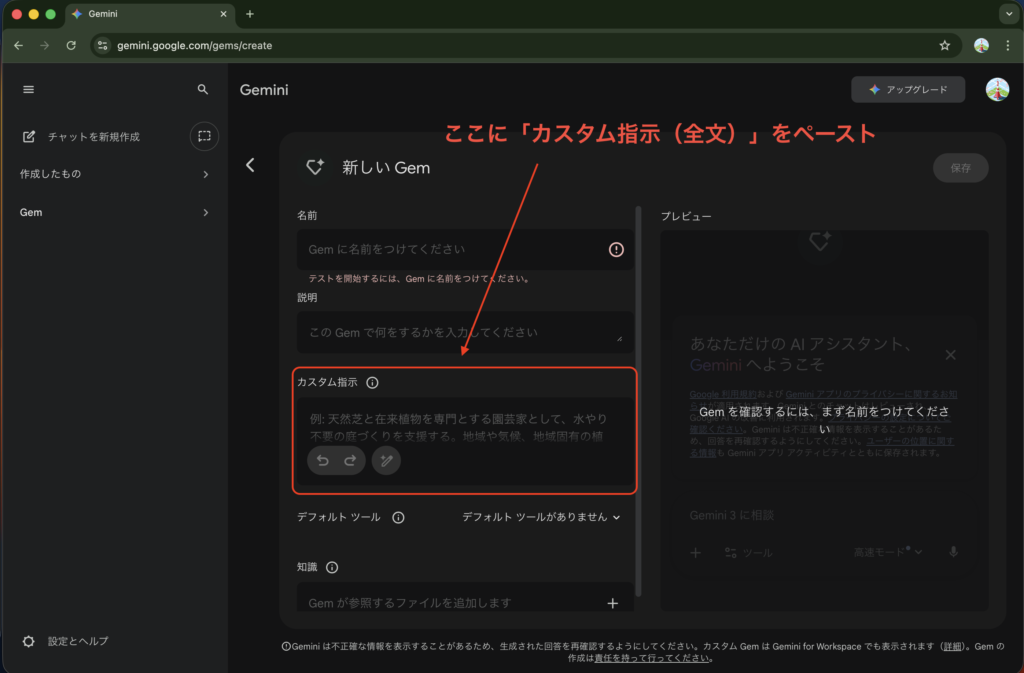Click the magic wand rewrite icon
Screen dimensions: 1024x673
point(386,460)
